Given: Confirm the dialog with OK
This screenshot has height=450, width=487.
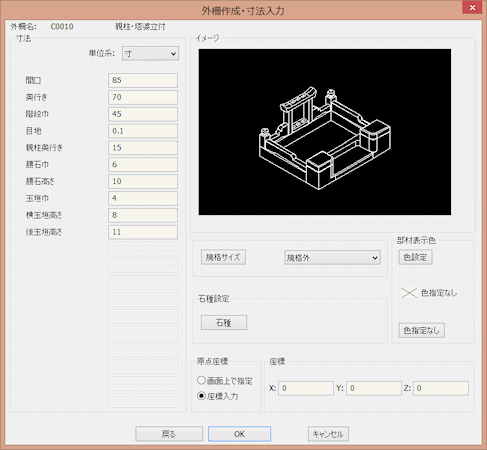Looking at the screenshot, I should tap(239, 434).
